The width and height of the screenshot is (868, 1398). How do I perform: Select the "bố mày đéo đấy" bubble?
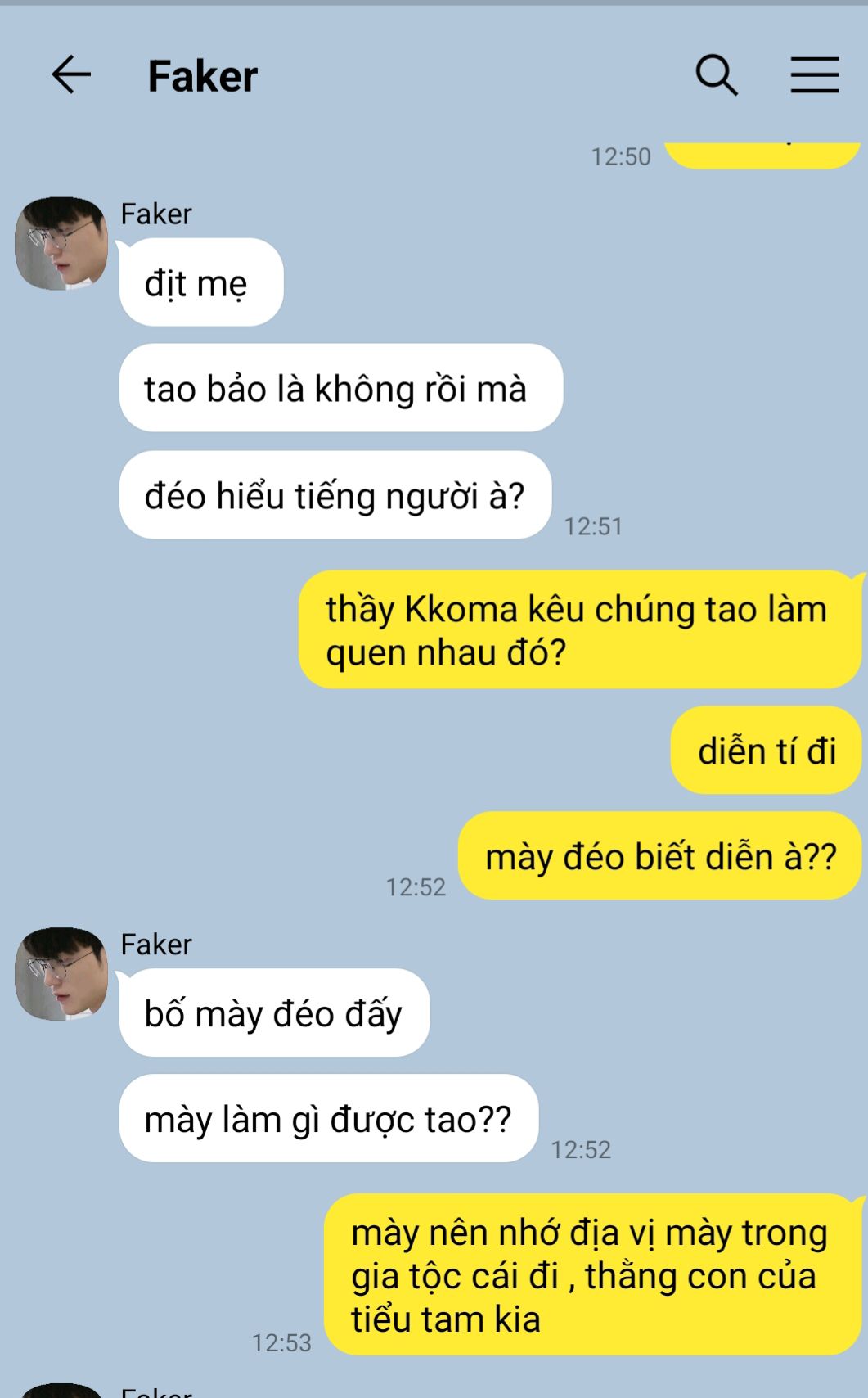pyautogui.click(x=274, y=1012)
